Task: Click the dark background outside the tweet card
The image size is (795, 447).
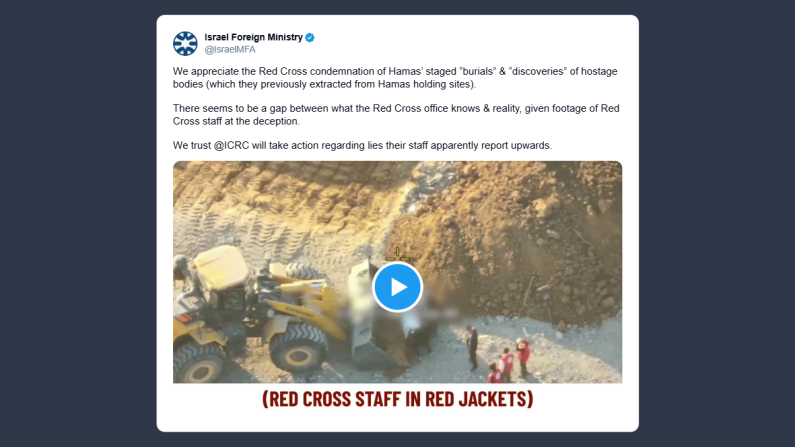Action: [x=76, y=223]
